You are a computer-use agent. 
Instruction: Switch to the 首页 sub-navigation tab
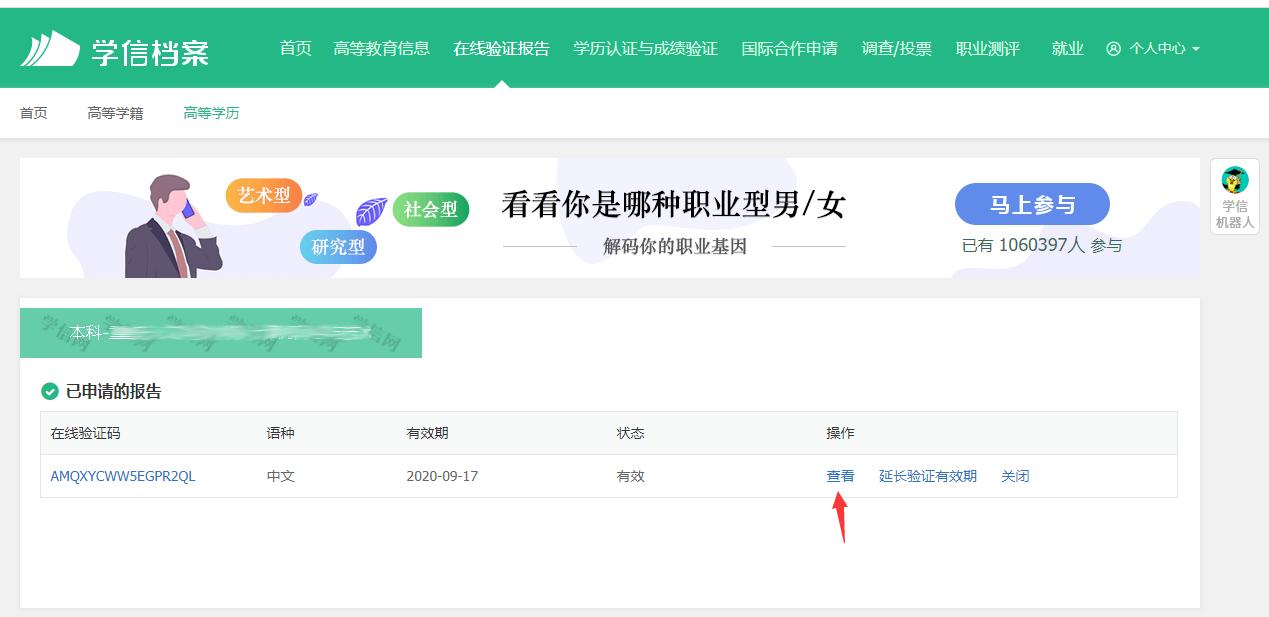click(x=33, y=112)
